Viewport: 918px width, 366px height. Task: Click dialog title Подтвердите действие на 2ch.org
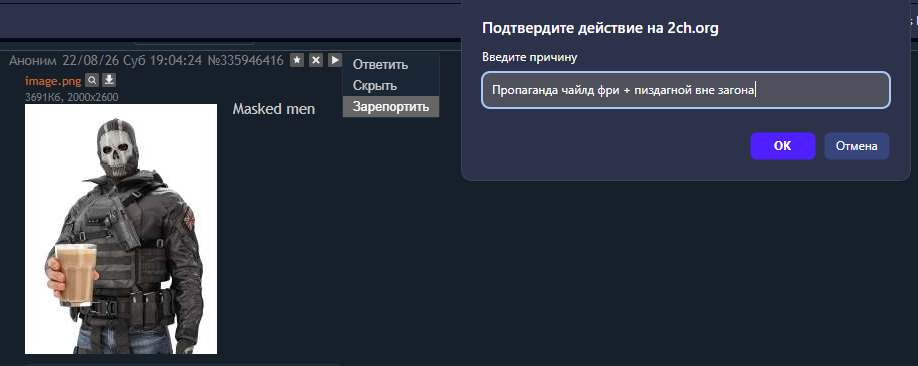click(600, 29)
